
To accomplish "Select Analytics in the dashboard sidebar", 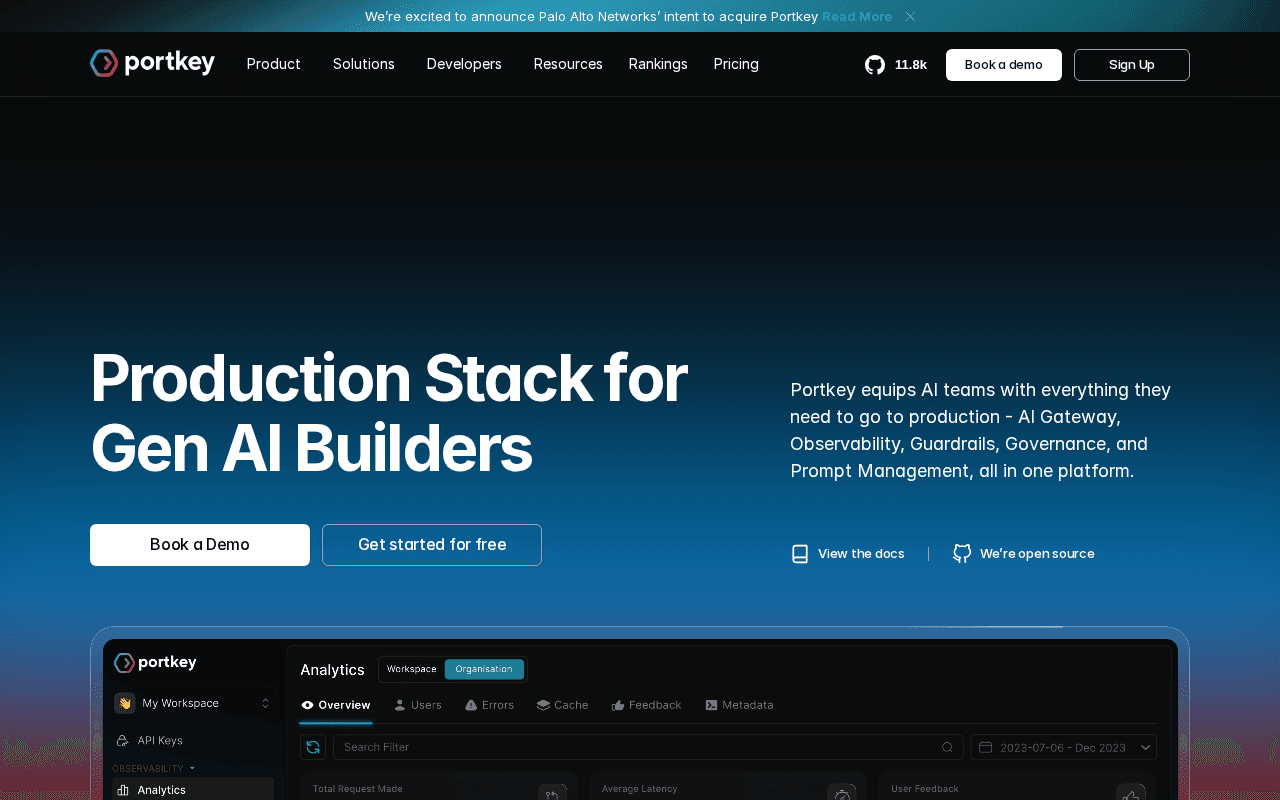I will pos(193,789).
